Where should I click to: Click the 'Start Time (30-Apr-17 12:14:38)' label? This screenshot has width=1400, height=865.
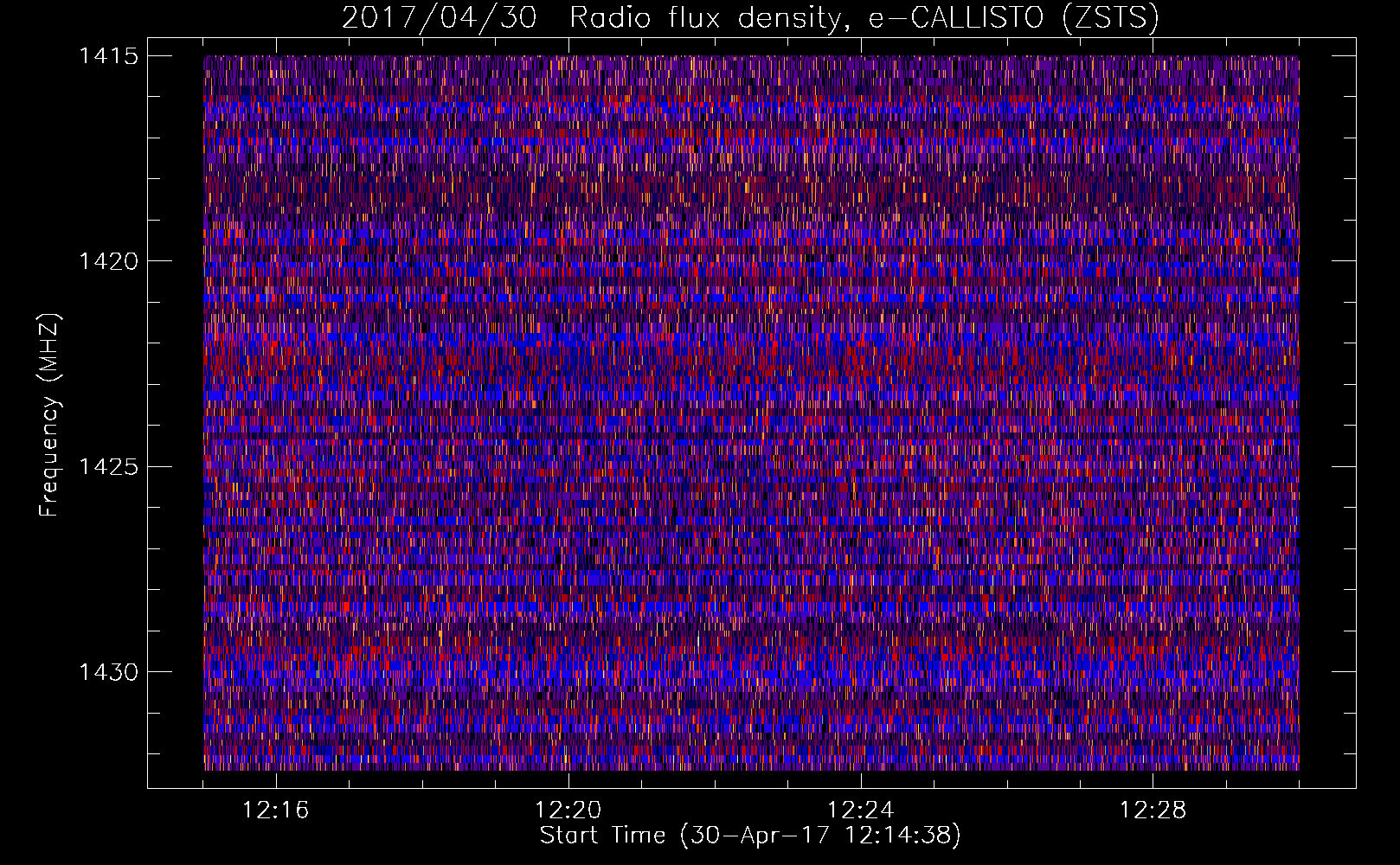[x=750, y=836]
